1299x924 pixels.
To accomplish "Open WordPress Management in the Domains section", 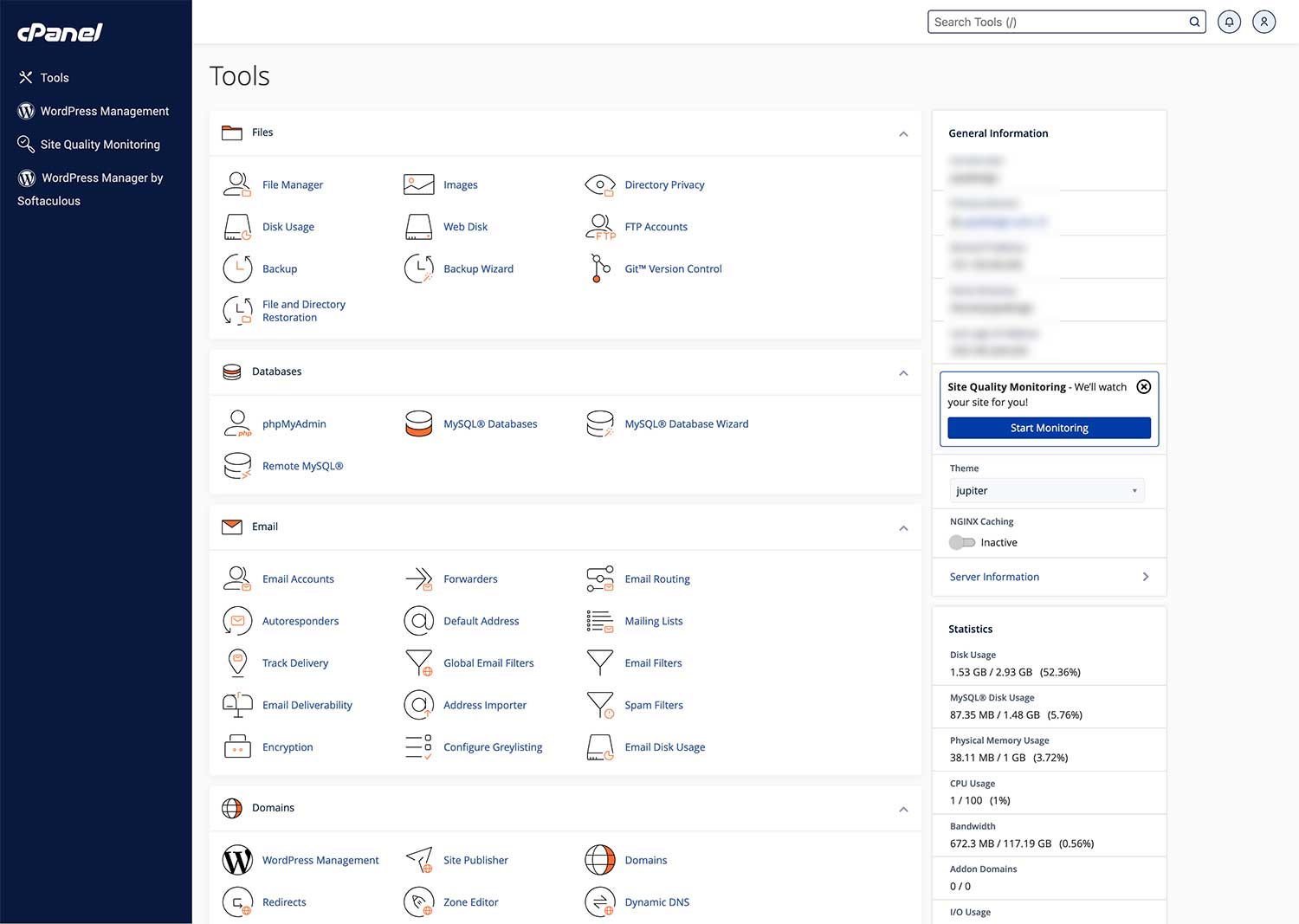I will click(x=320, y=860).
